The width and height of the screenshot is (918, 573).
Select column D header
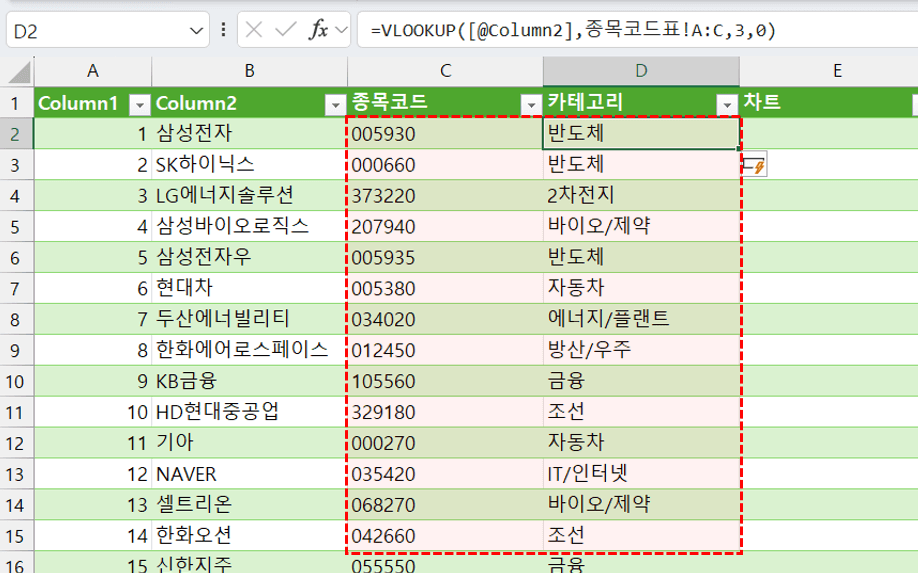click(x=641, y=71)
